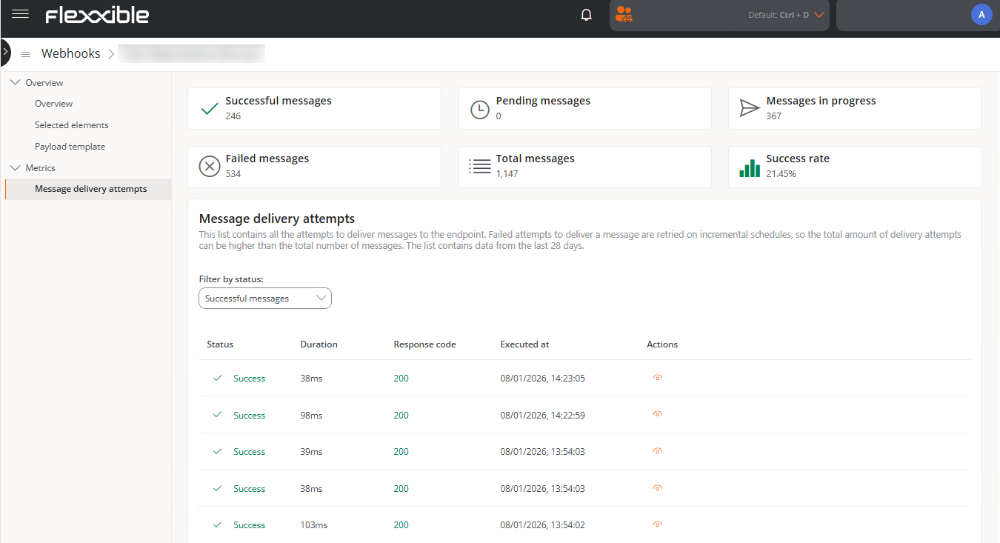
Task: Collapse the Metrics tree section
Action: (15, 168)
